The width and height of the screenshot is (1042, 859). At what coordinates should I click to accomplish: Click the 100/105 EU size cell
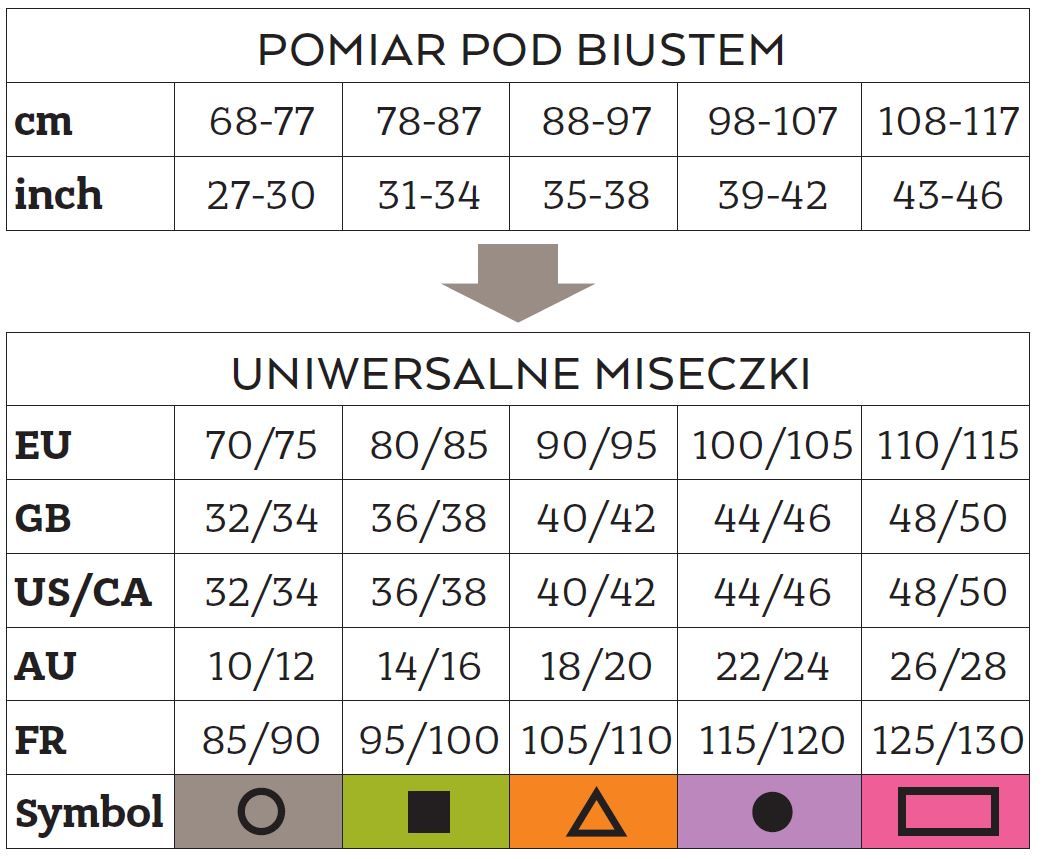(771, 445)
